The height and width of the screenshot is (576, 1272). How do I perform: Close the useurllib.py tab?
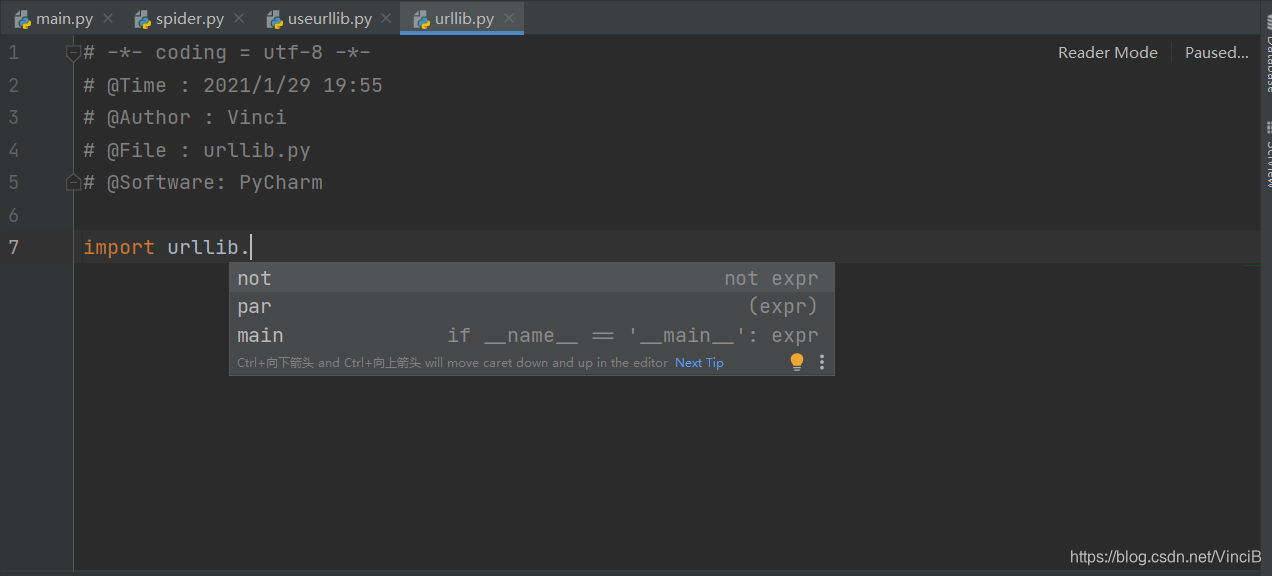point(387,19)
